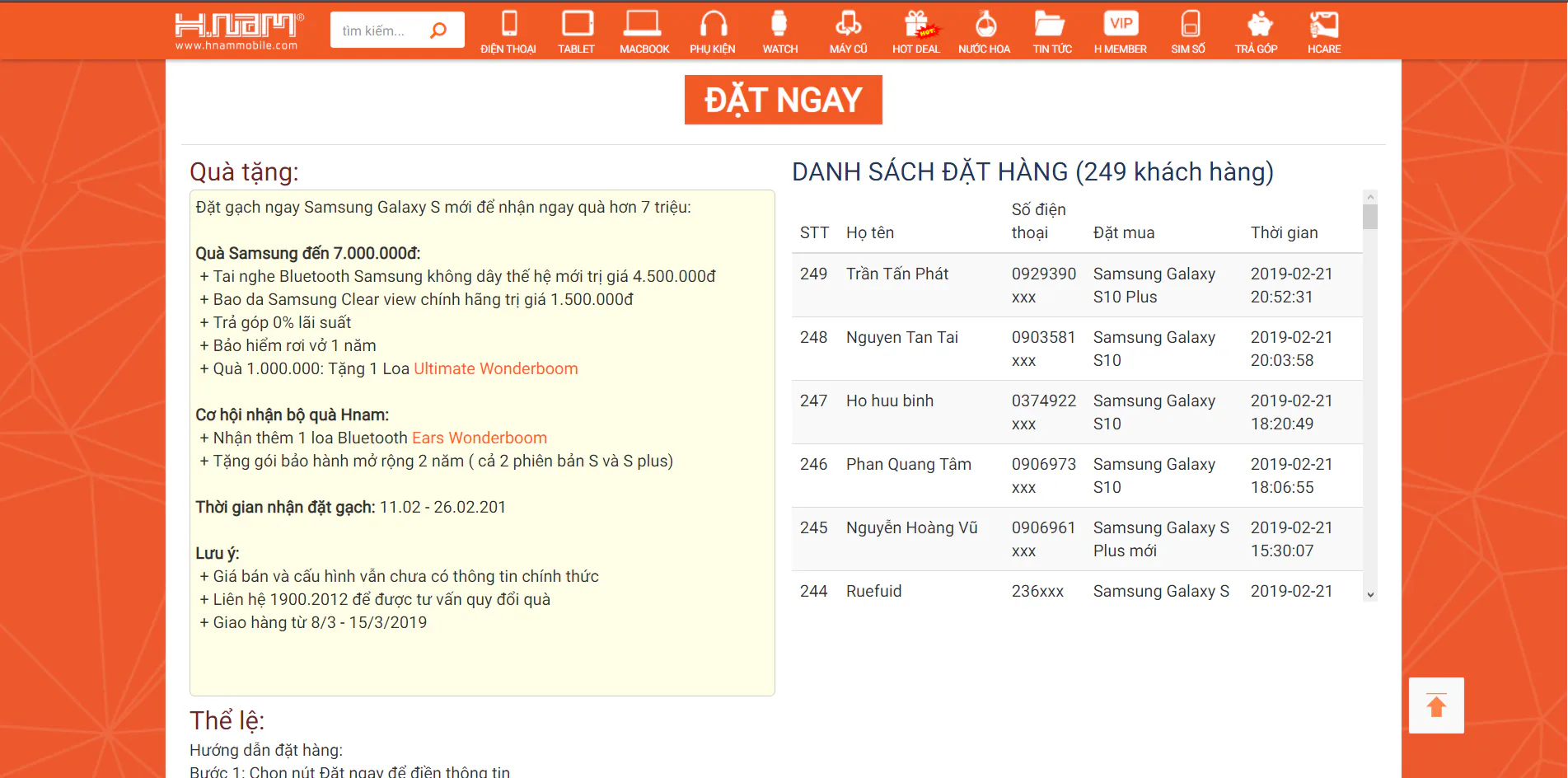Focus the tìm kiếm search field
The height and width of the screenshot is (778, 1568).
379,30
